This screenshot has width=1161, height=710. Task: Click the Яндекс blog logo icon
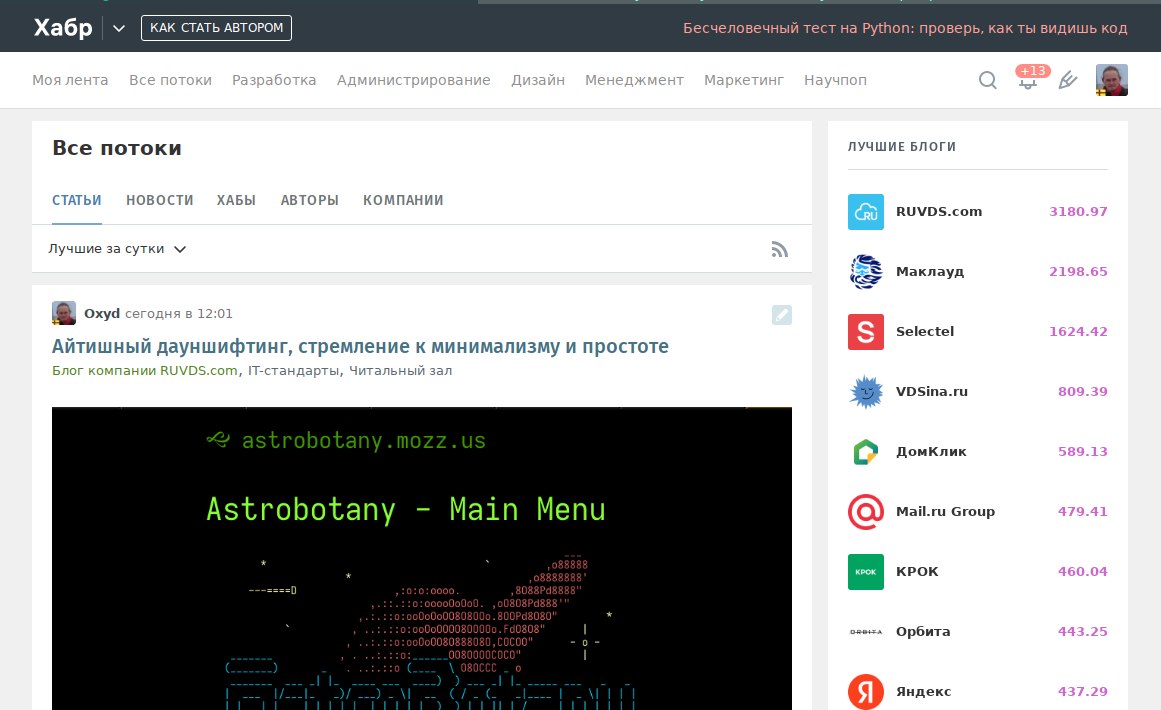[x=866, y=691]
